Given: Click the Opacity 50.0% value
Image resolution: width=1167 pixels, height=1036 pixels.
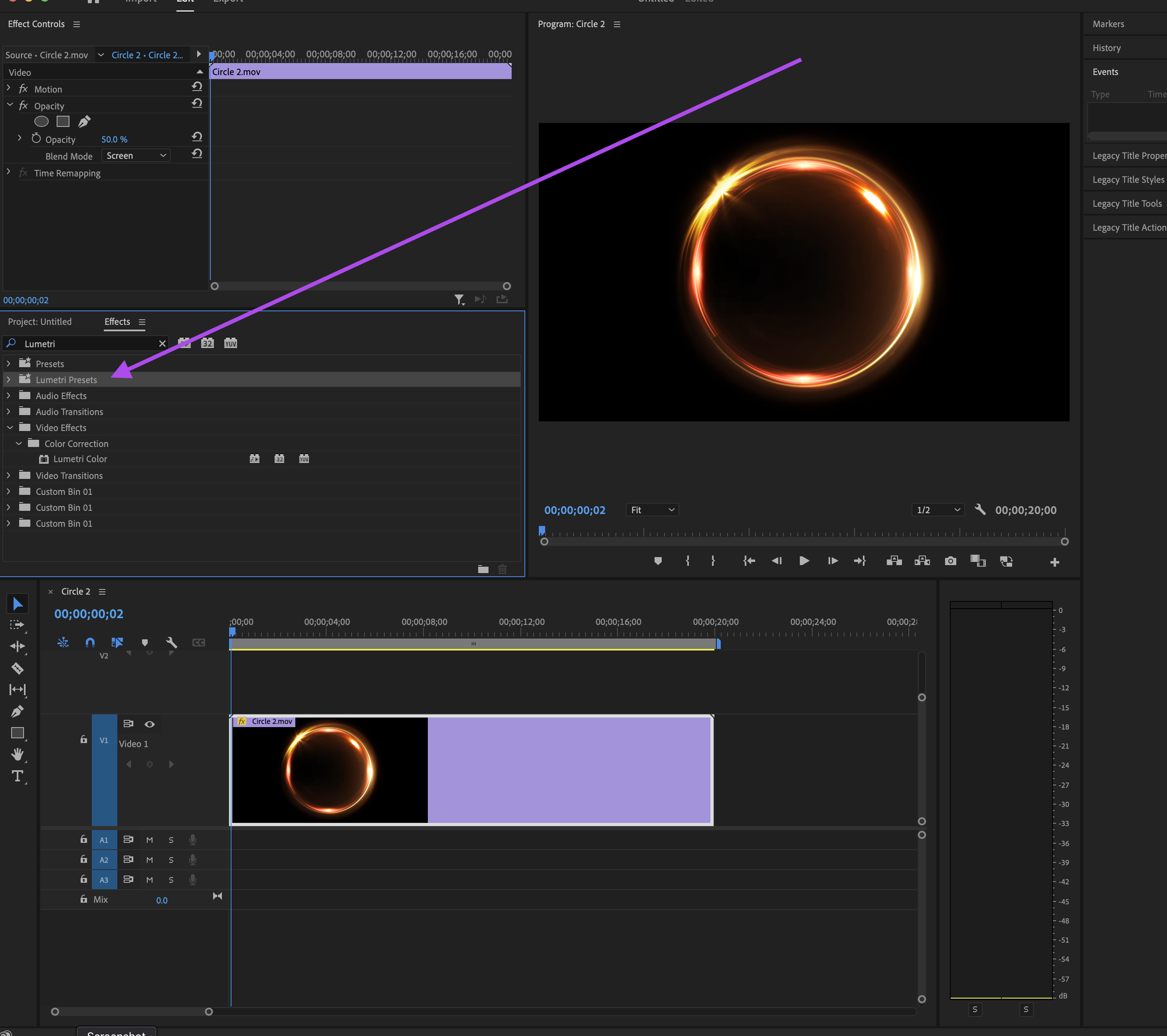Looking at the screenshot, I should 114,139.
